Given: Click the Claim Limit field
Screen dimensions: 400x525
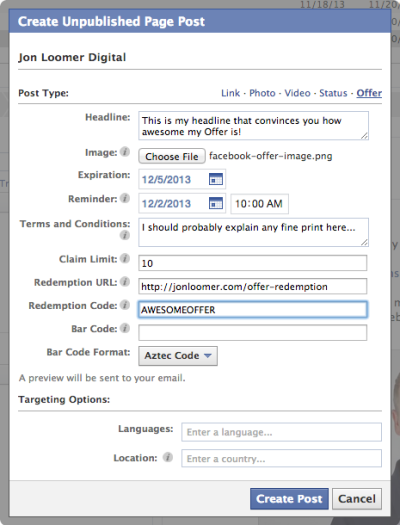Looking at the screenshot, I should click(x=253, y=263).
